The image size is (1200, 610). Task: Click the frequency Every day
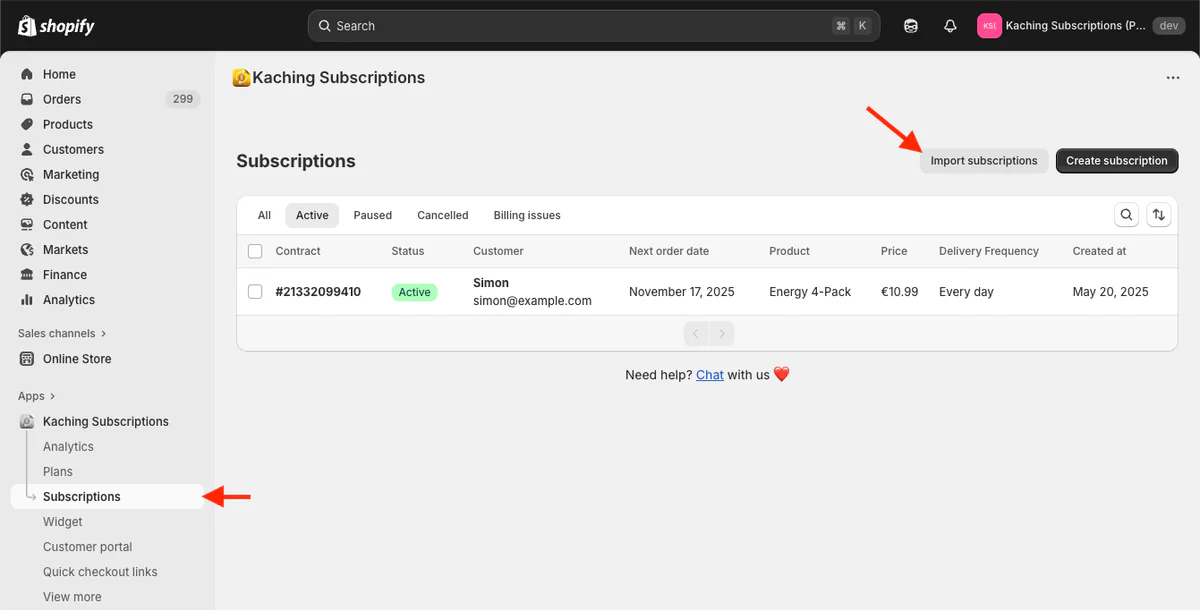pyautogui.click(x=967, y=292)
